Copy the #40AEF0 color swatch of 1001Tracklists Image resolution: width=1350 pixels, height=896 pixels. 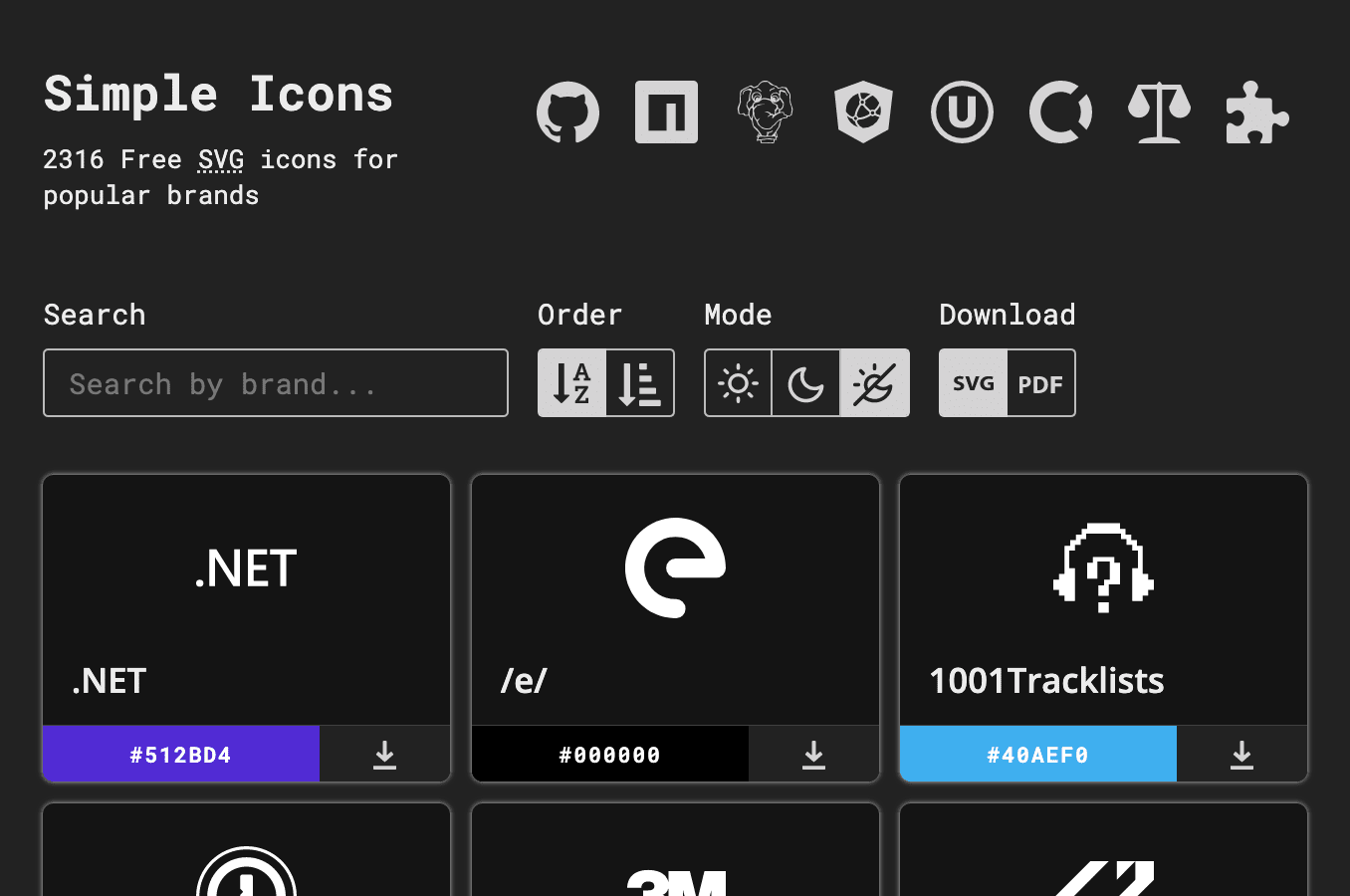pos(1037,754)
